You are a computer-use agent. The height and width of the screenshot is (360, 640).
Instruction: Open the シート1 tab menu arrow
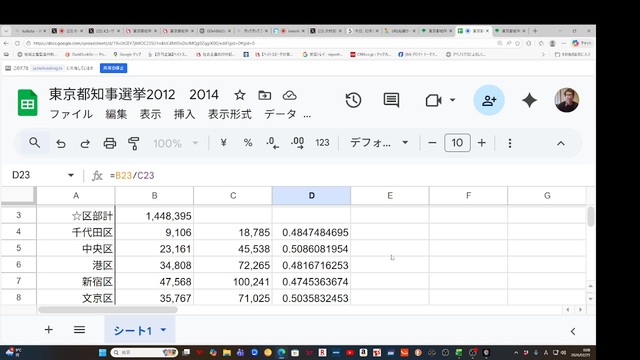[163, 329]
